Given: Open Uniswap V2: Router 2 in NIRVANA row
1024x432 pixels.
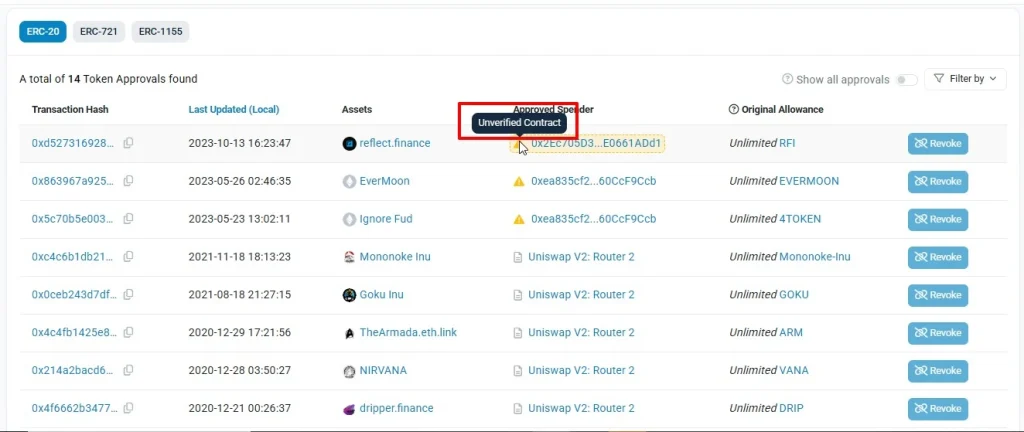Looking at the screenshot, I should pos(581,370).
